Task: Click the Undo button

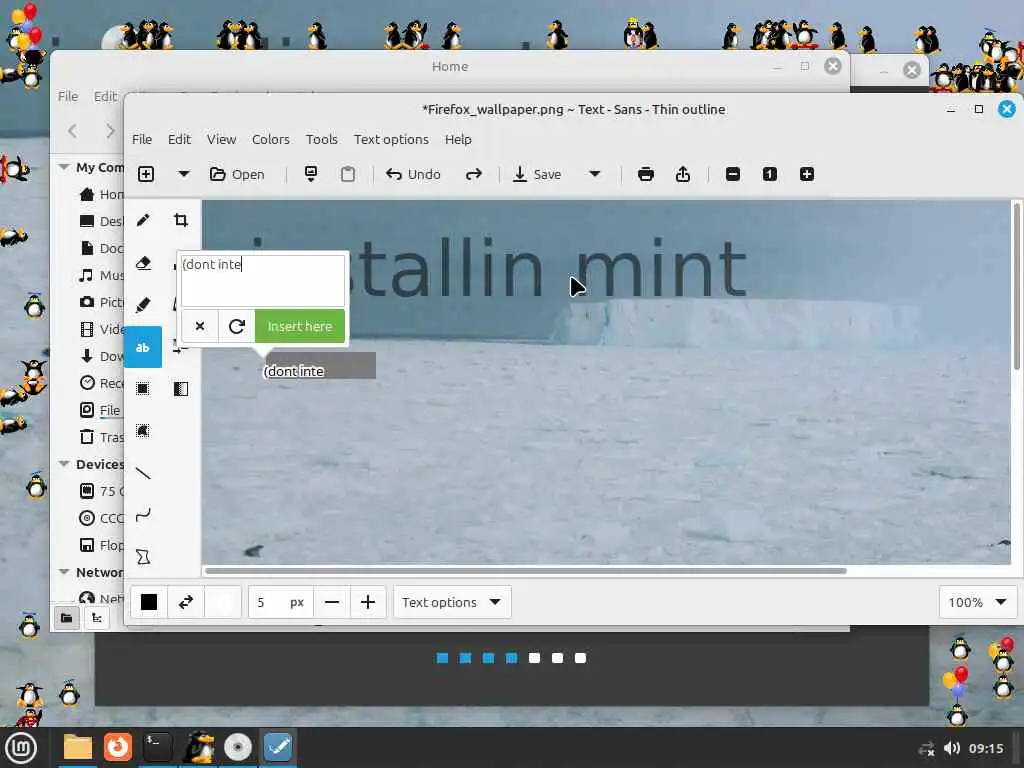Action: coord(413,174)
